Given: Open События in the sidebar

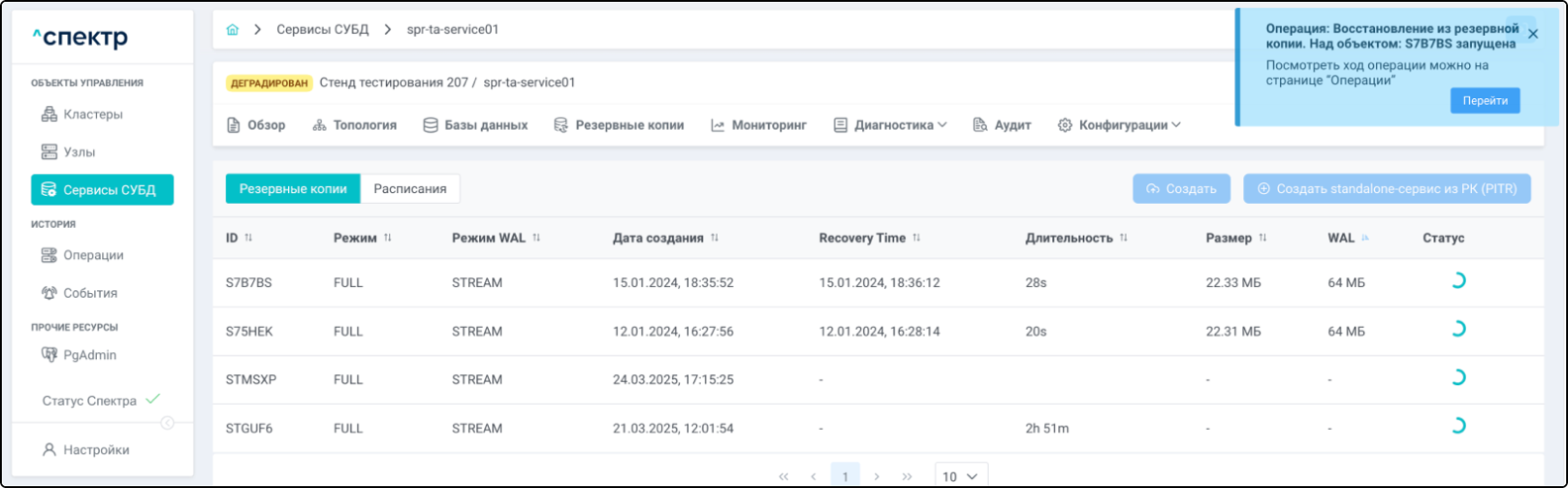Looking at the screenshot, I should tap(90, 293).
